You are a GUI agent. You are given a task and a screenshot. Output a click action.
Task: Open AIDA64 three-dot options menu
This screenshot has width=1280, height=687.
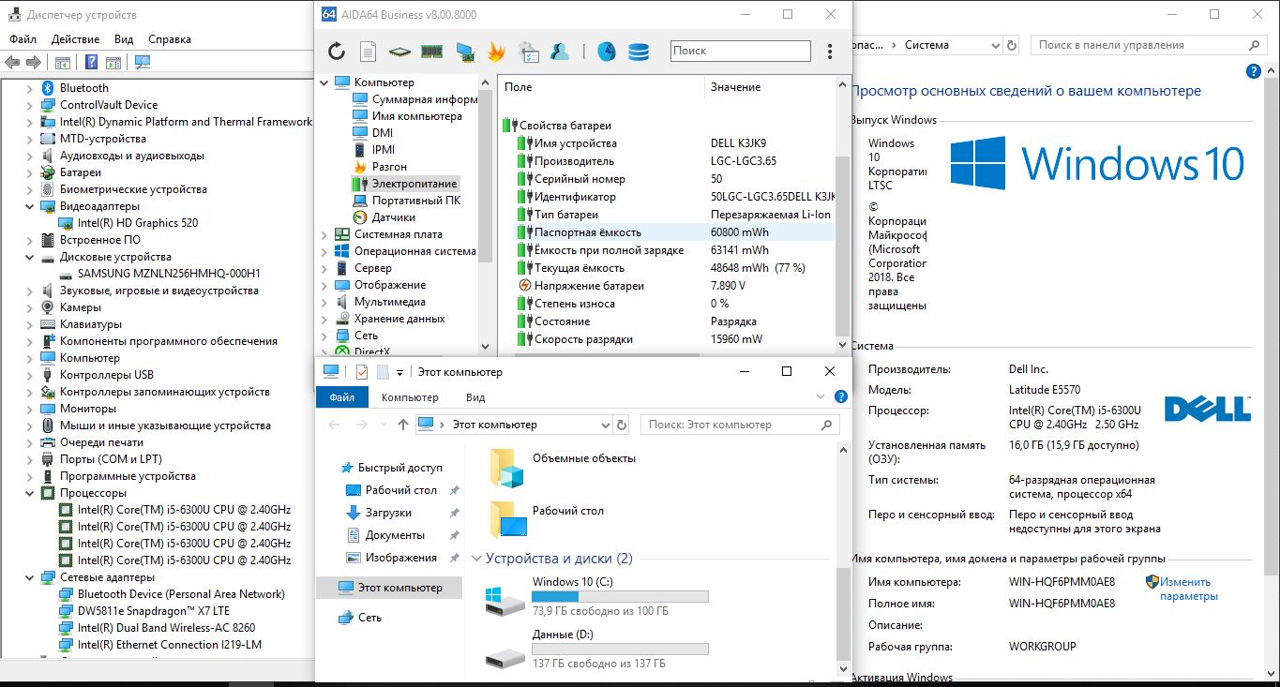click(x=830, y=51)
